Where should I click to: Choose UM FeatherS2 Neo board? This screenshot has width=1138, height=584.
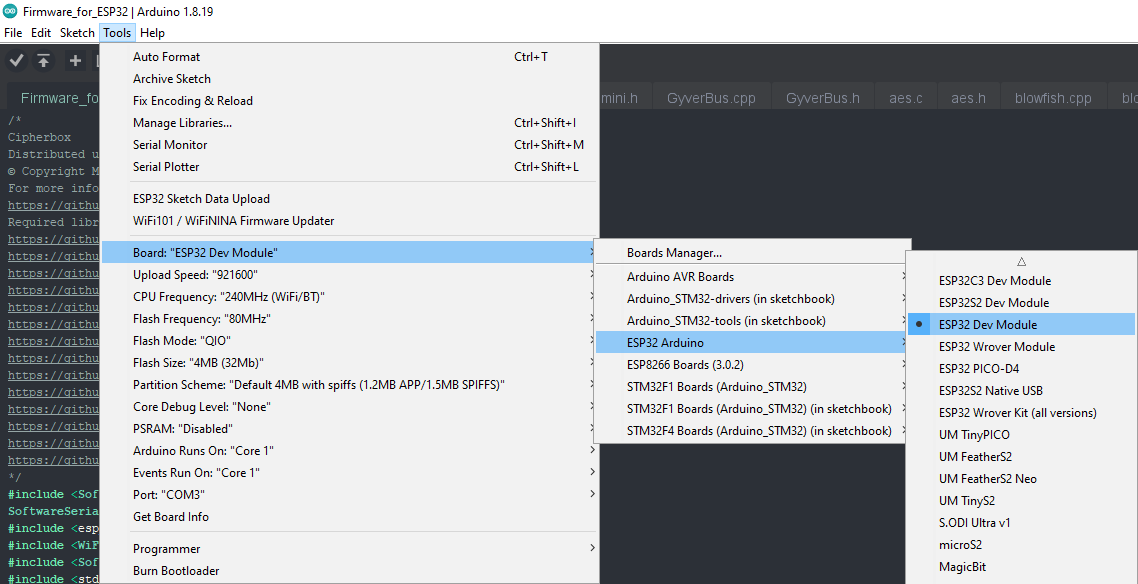point(1021,479)
